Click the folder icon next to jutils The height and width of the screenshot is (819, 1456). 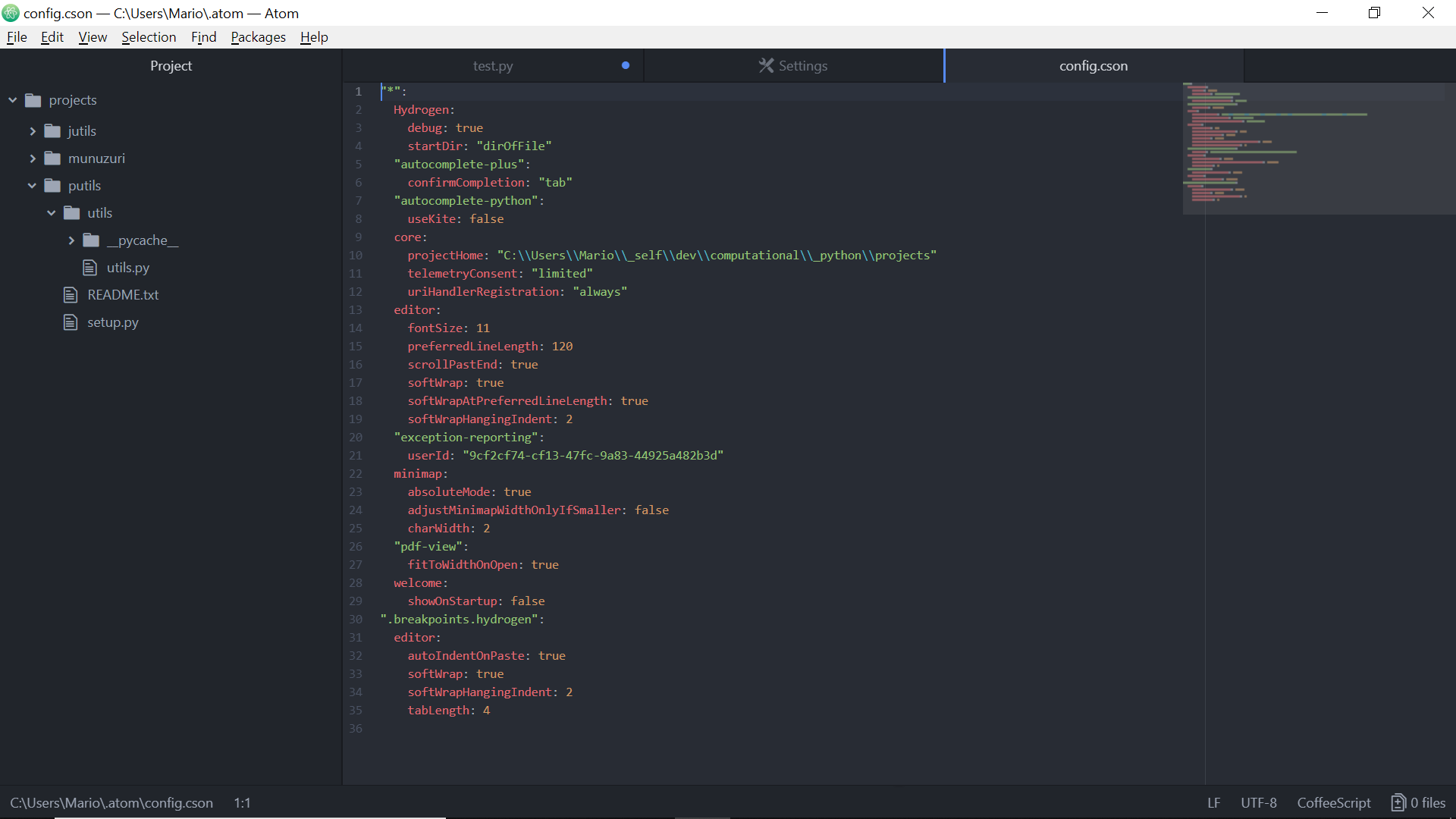click(x=51, y=130)
